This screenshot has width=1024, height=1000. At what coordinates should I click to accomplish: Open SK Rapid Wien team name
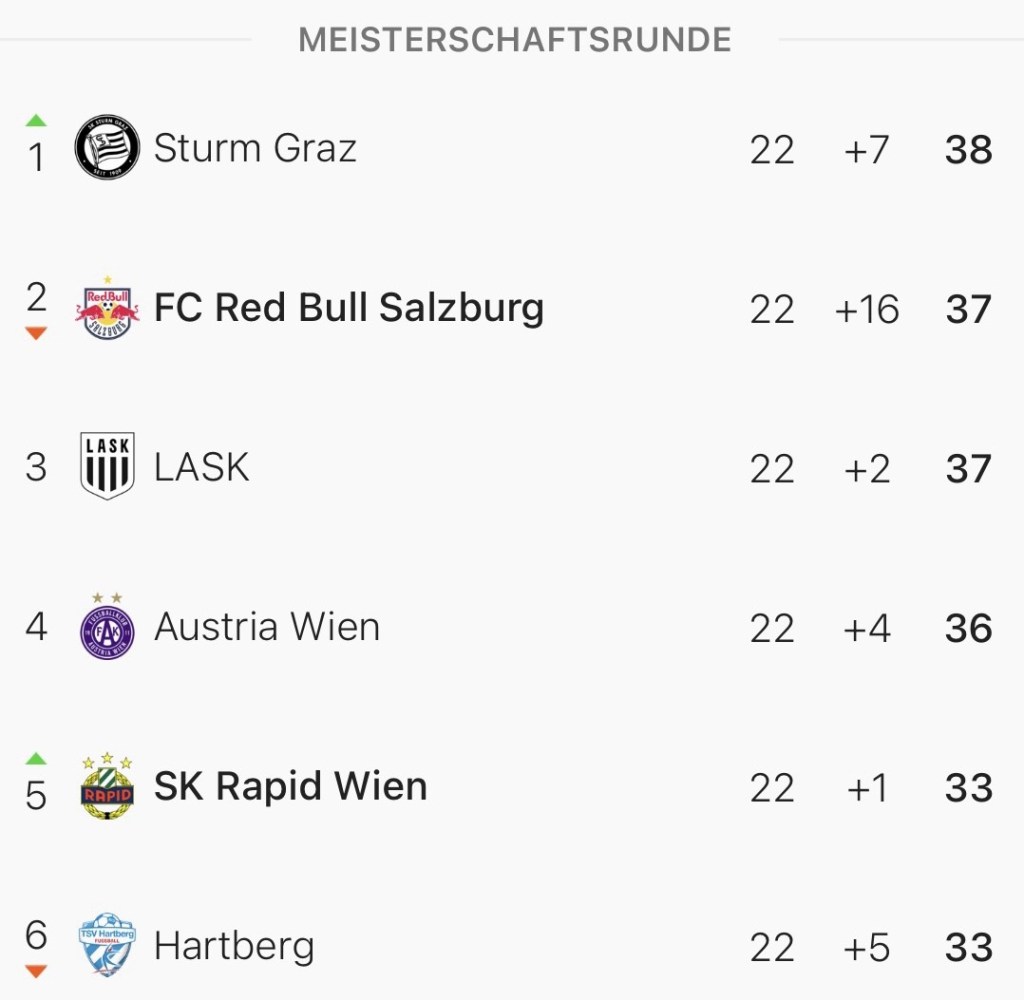[290, 787]
